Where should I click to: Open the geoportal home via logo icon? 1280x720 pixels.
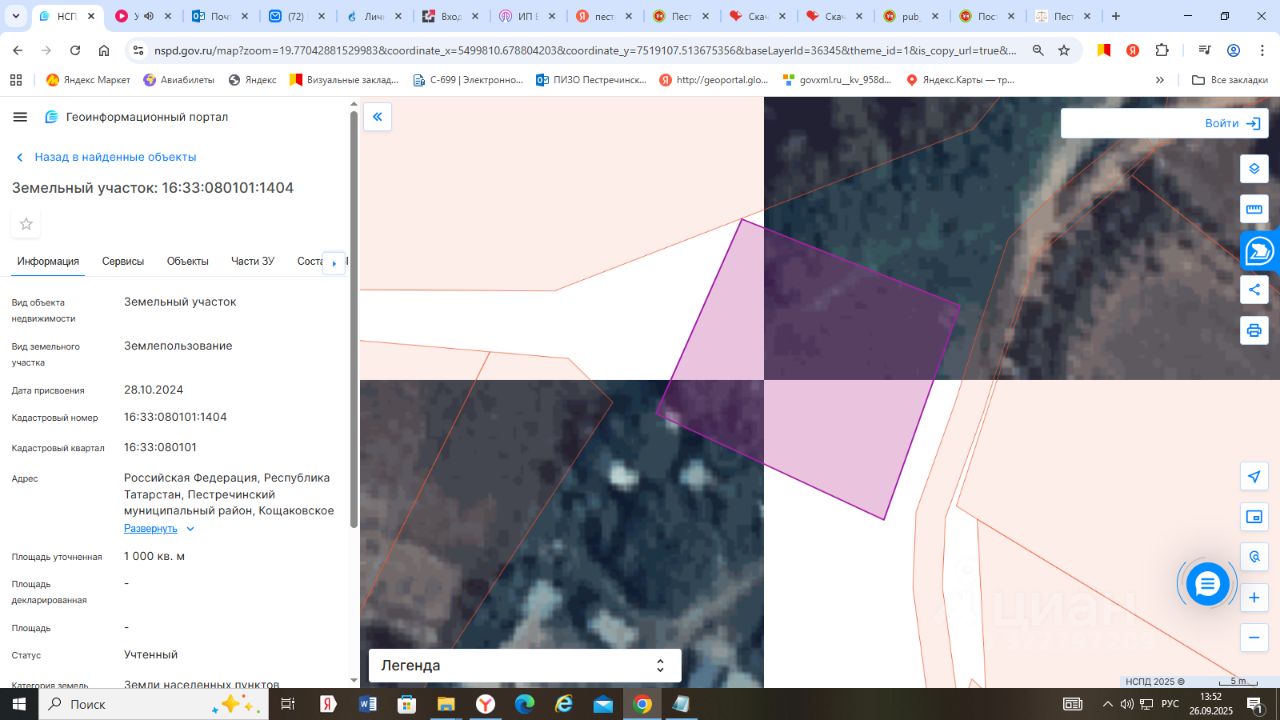[52, 117]
